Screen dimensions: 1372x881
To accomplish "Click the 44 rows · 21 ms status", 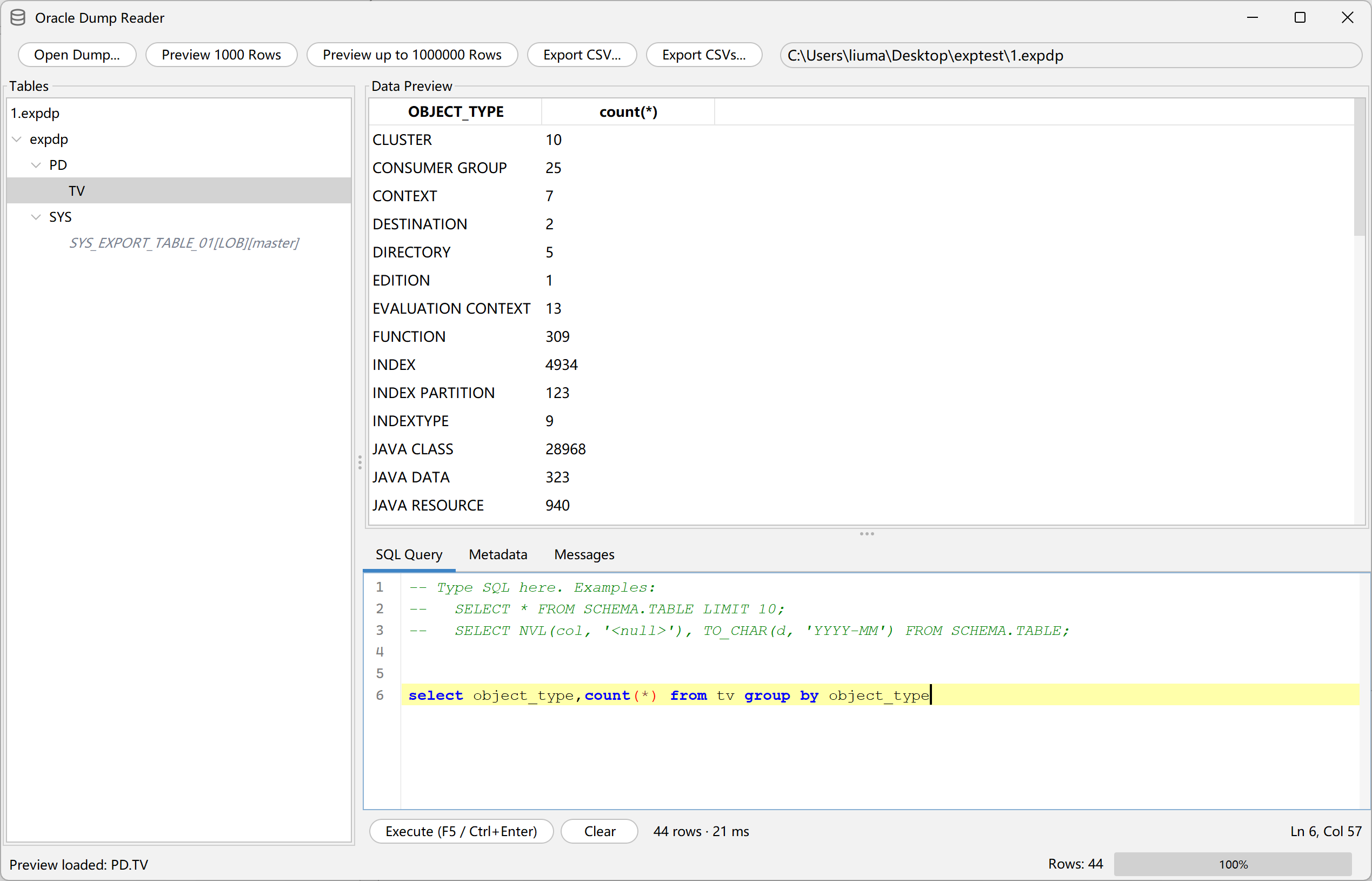I will tap(701, 831).
